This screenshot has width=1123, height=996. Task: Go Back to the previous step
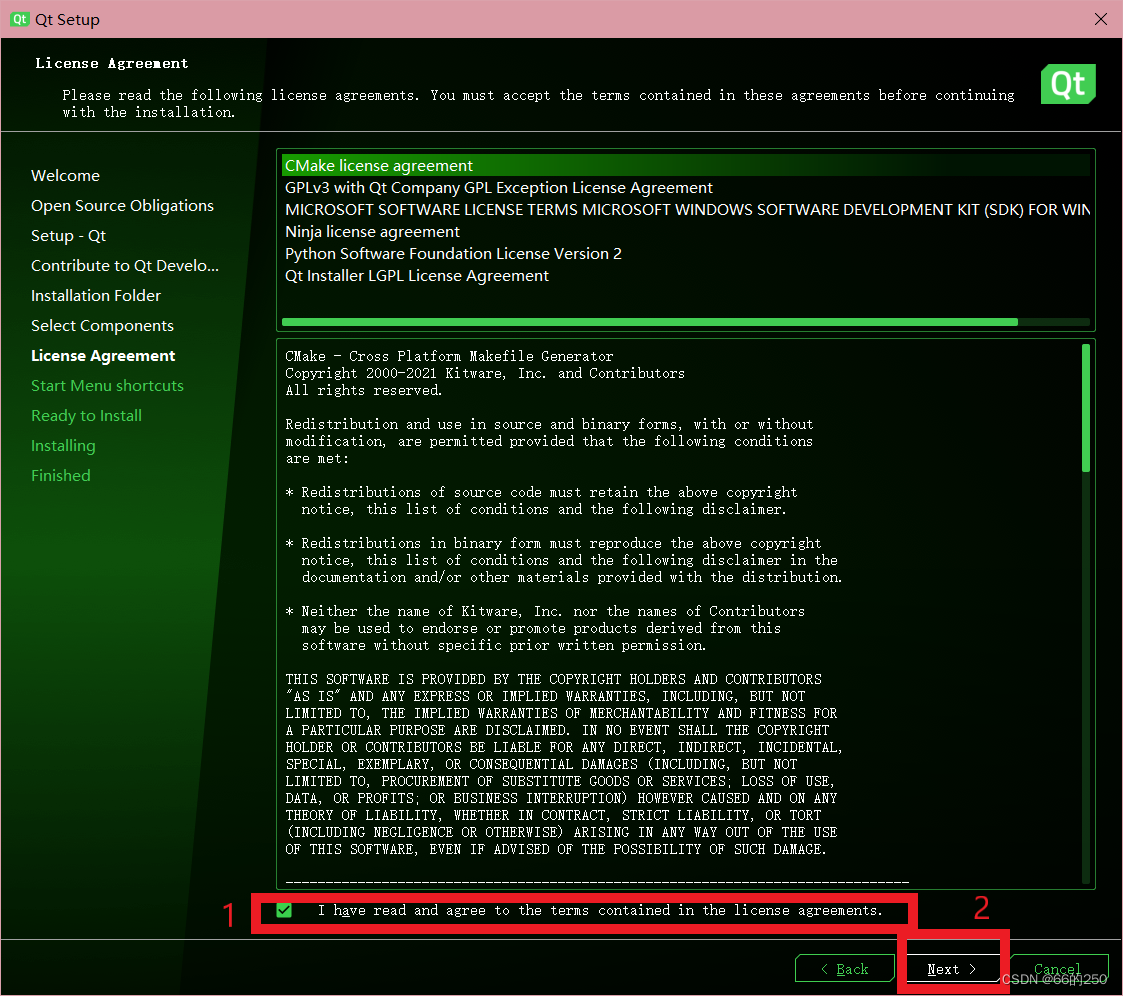[x=844, y=969]
